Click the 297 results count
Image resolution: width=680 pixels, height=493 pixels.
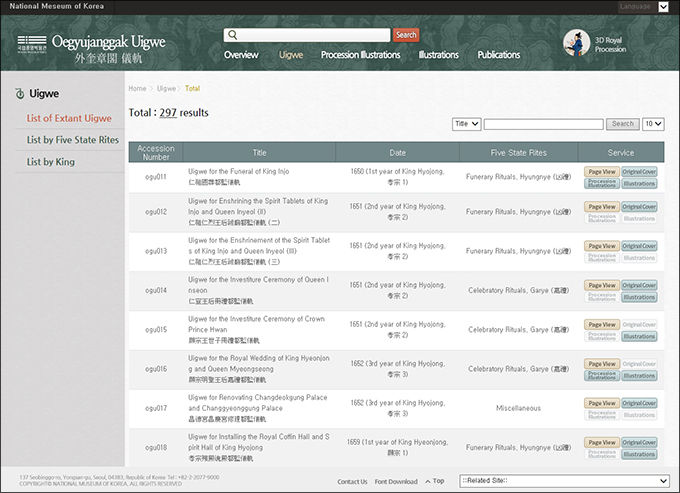(x=168, y=113)
